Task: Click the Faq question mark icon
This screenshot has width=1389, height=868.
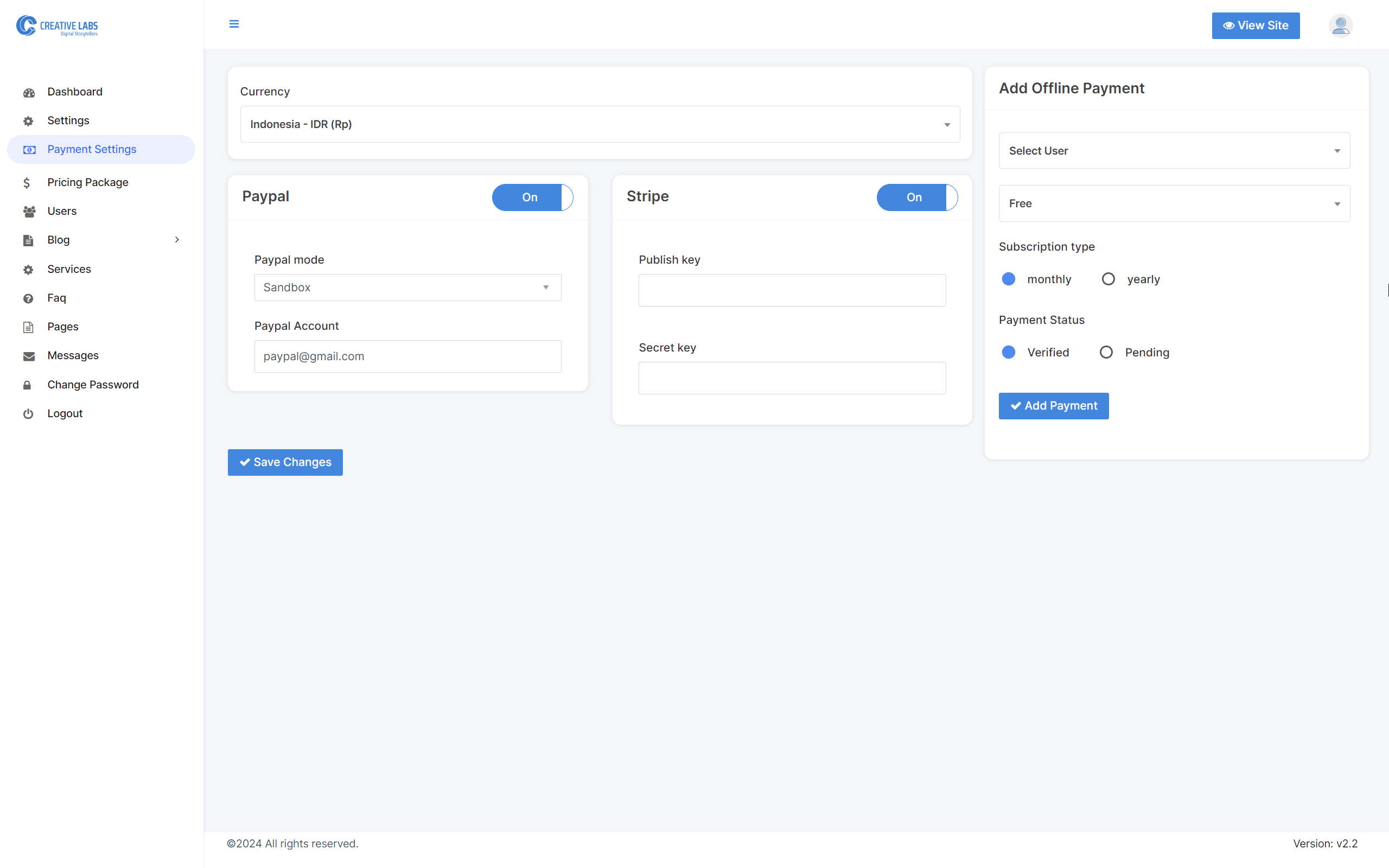Action: tap(29, 297)
